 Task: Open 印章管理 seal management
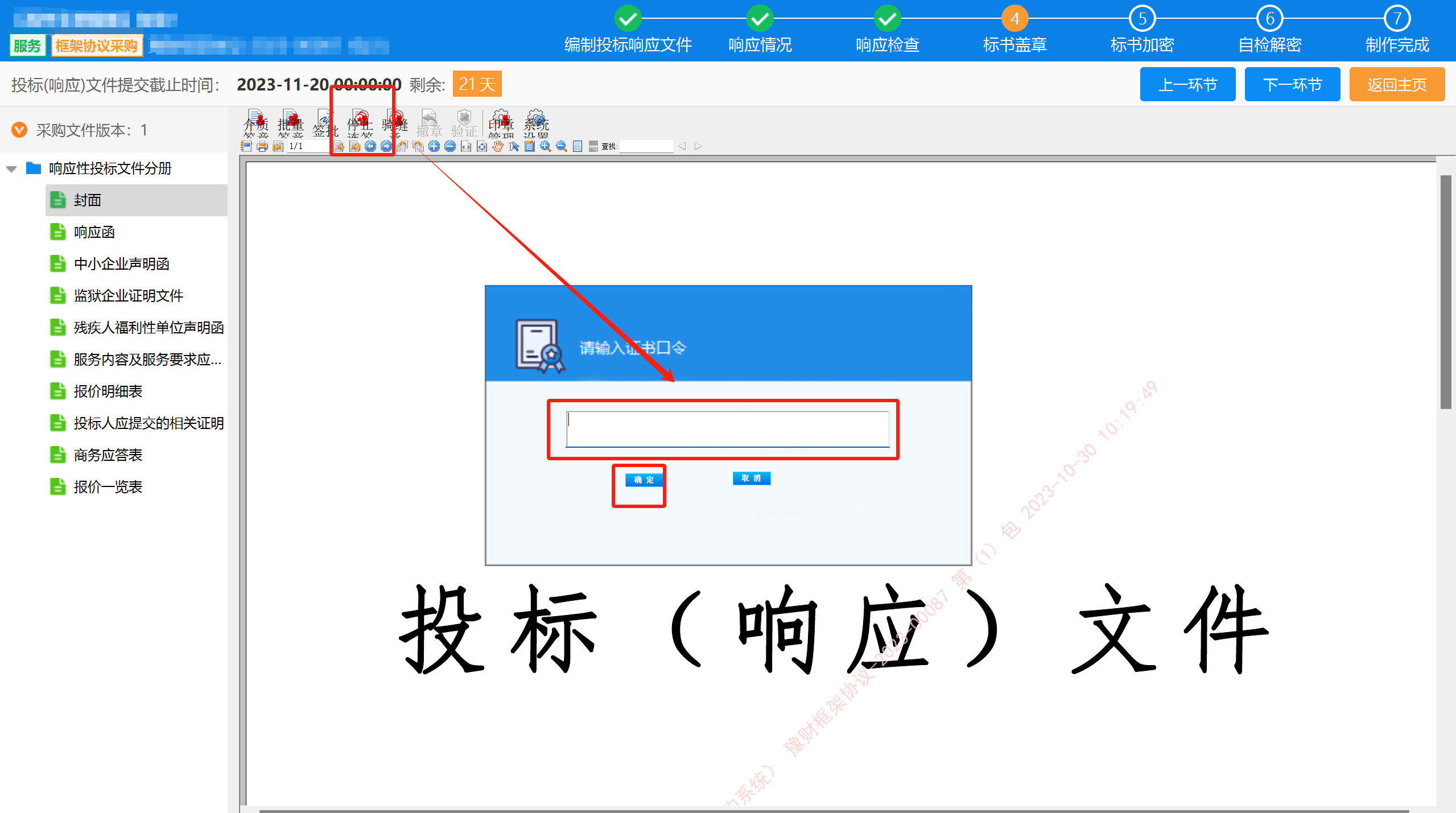coord(501,123)
